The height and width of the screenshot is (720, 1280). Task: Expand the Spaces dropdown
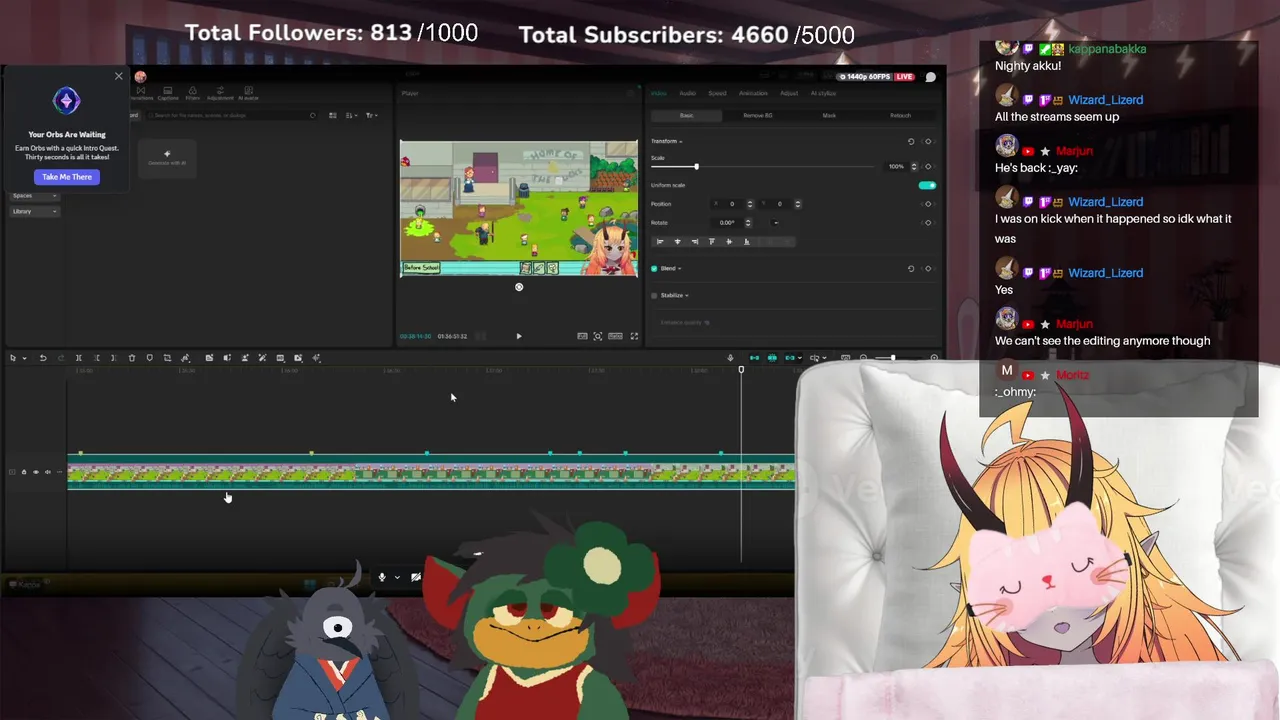click(34, 195)
